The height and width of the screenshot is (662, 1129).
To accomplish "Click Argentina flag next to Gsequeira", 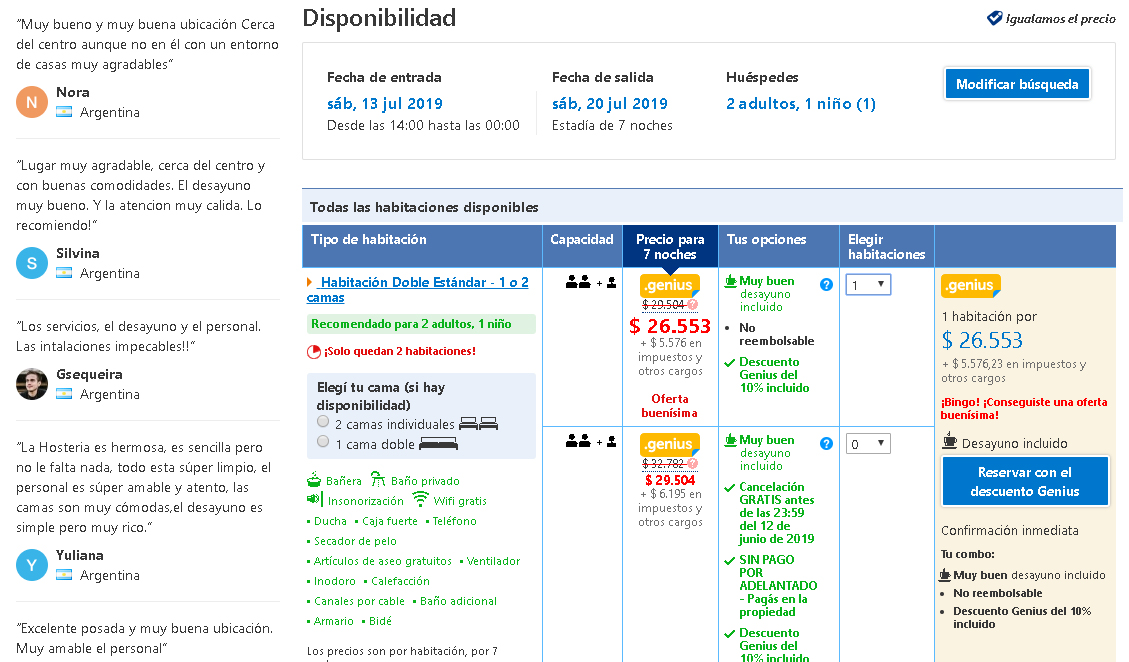I will pos(64,394).
